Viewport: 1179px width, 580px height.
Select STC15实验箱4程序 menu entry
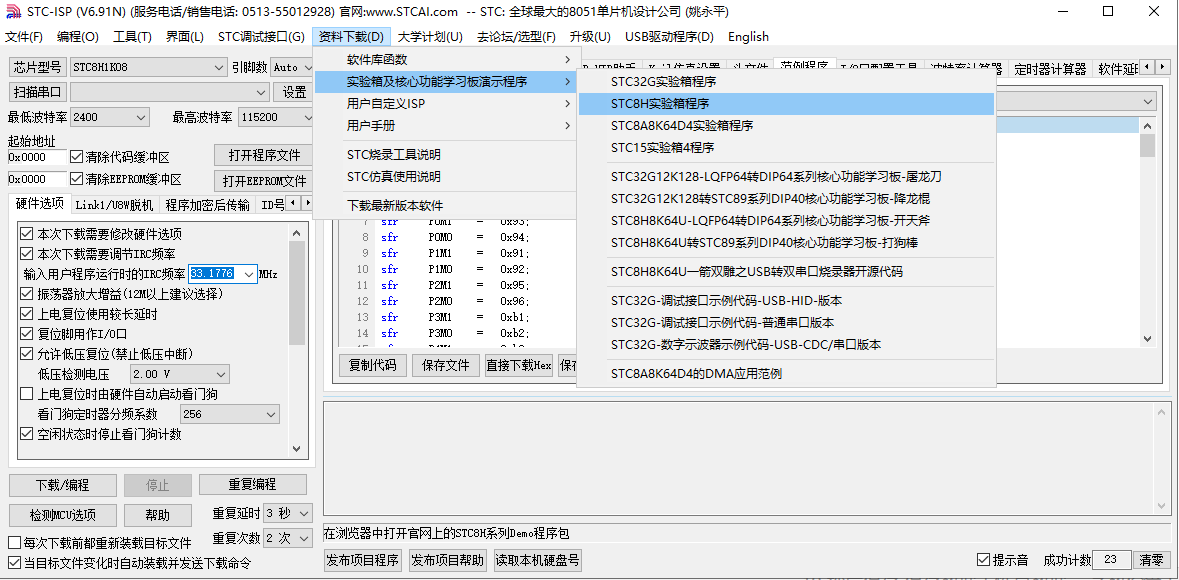click(787, 147)
